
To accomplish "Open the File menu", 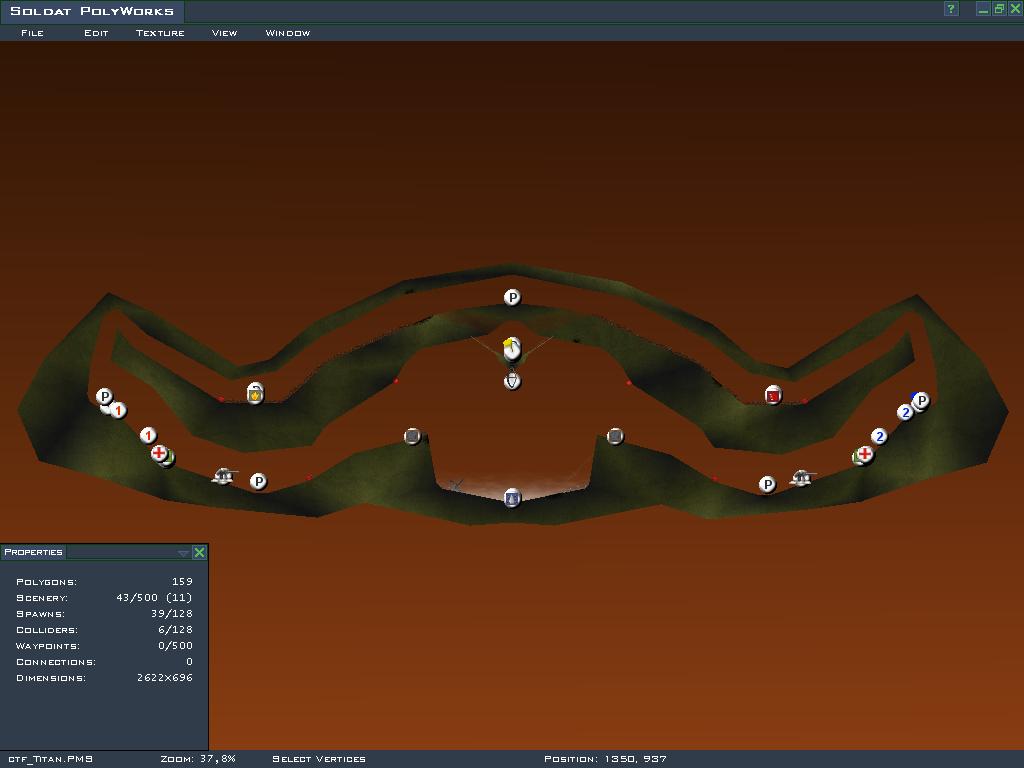I will (x=32, y=33).
